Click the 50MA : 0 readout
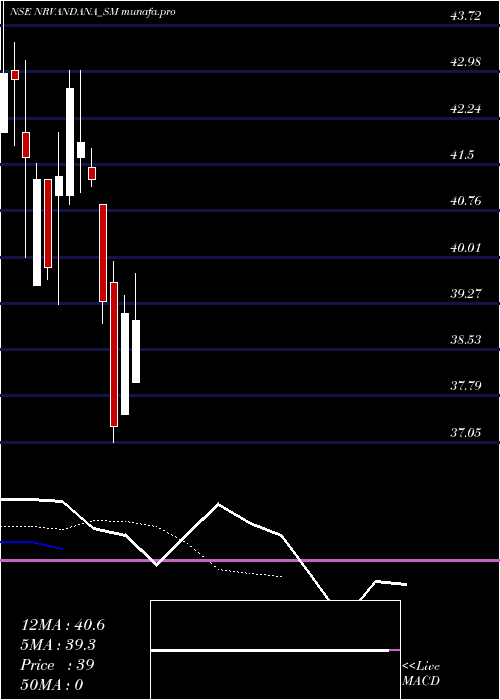Screen dimensions: 500x700 pyautogui.click(x=52, y=684)
